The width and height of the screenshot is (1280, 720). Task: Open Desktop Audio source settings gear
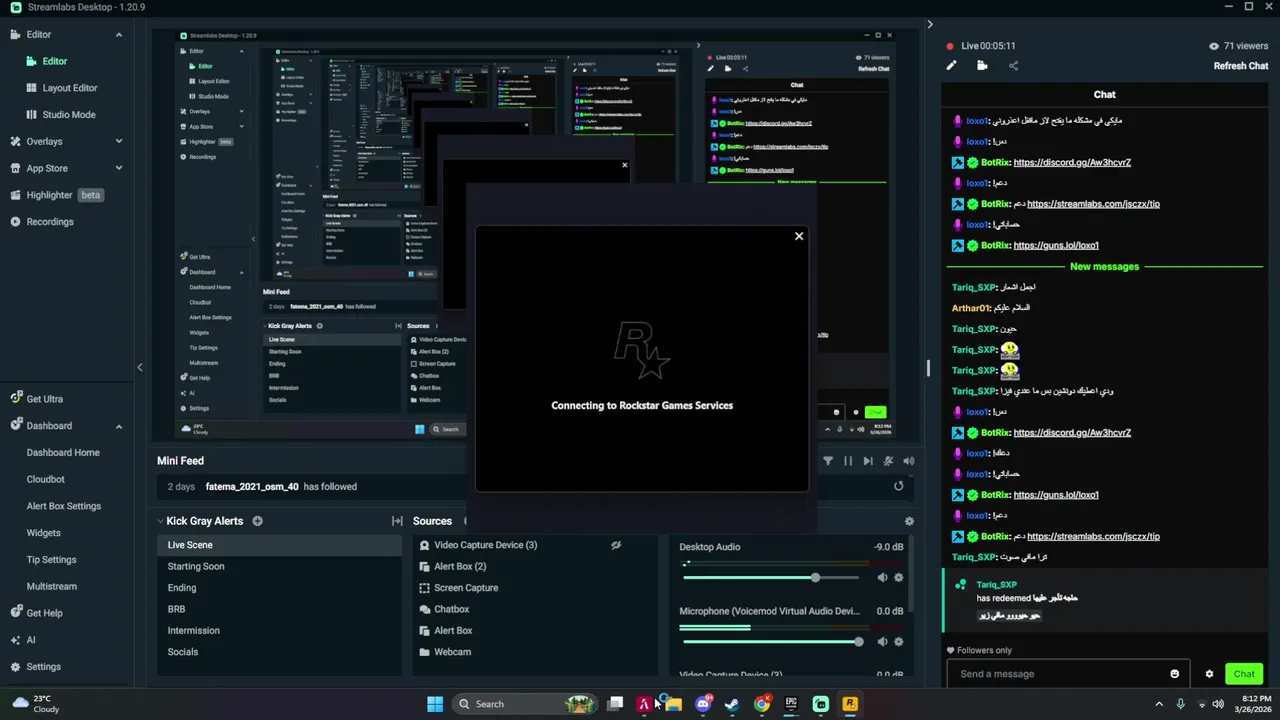coord(898,578)
